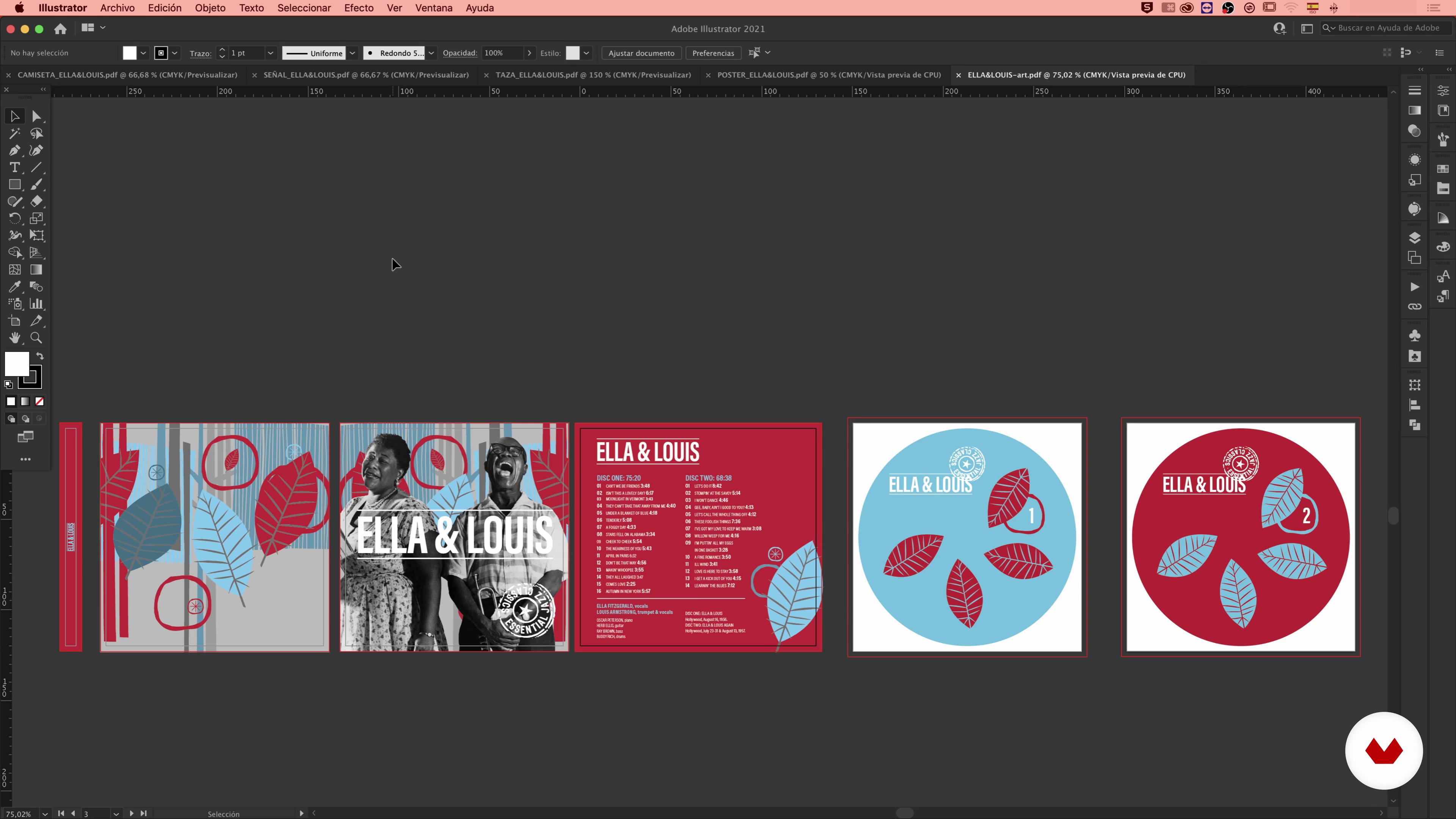Select the Column Graph tool
Image resolution: width=1456 pixels, height=819 pixels.
click(36, 303)
